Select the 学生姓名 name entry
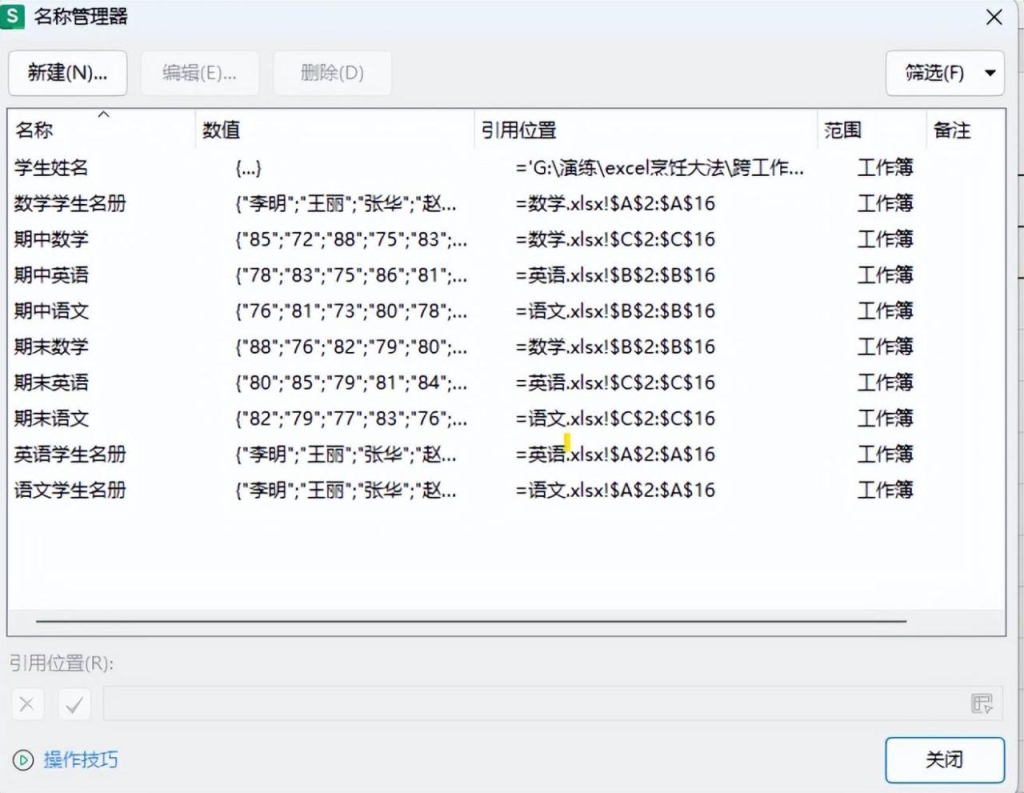The width and height of the screenshot is (1024, 793). coord(51,168)
